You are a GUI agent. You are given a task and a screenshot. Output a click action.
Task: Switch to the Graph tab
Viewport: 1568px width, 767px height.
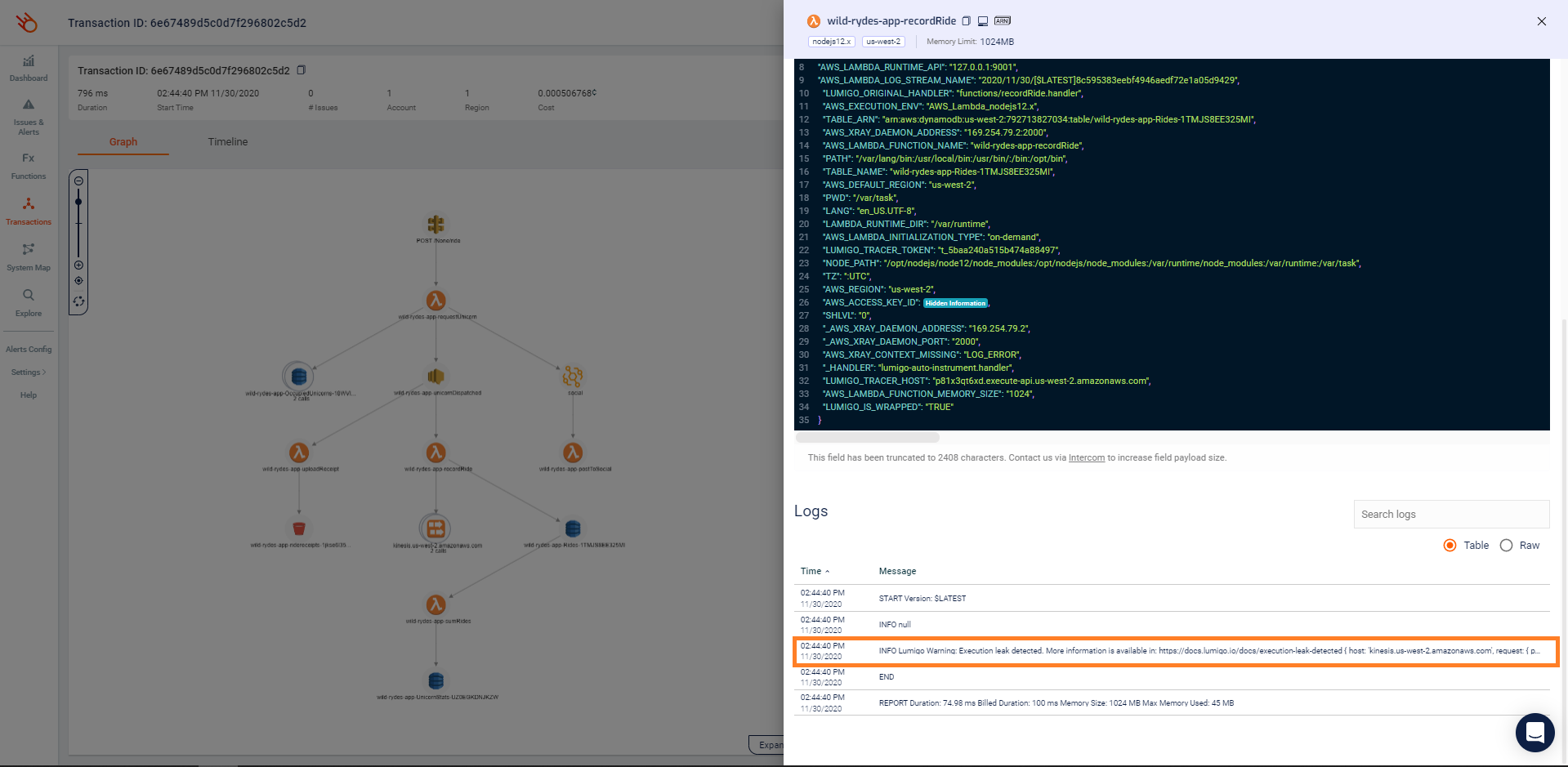pos(123,142)
